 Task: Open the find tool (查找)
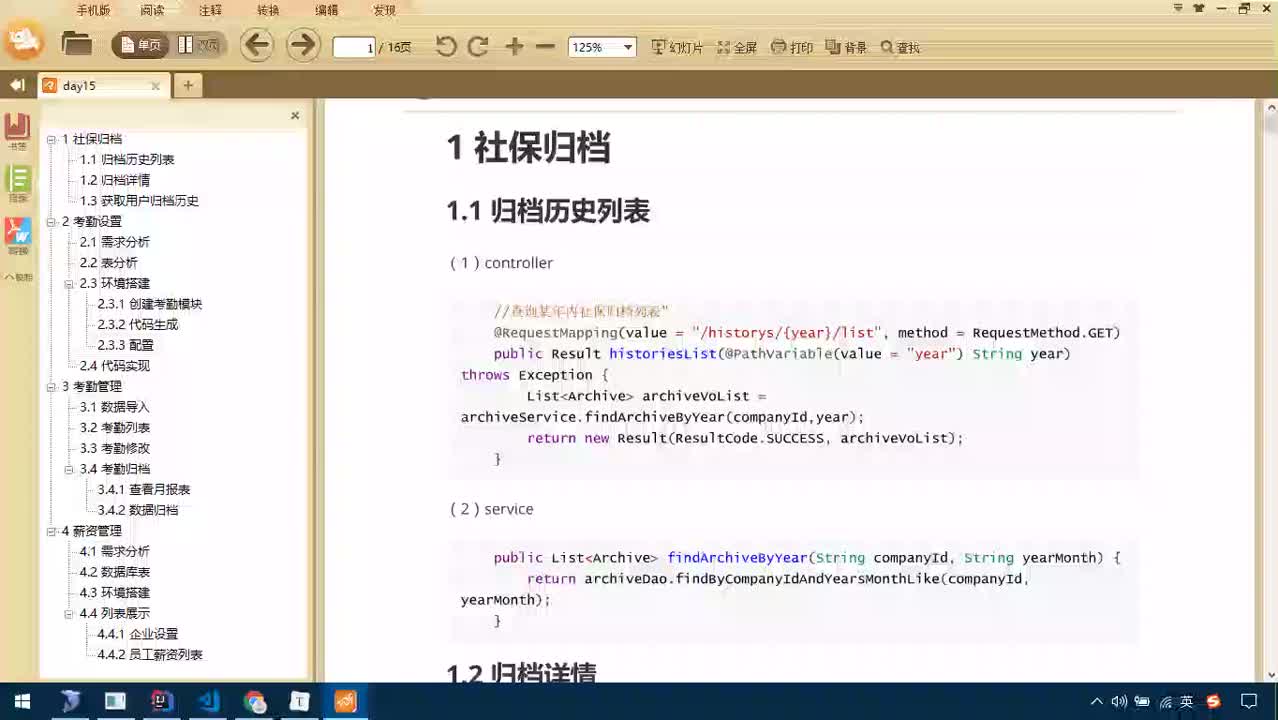point(900,47)
